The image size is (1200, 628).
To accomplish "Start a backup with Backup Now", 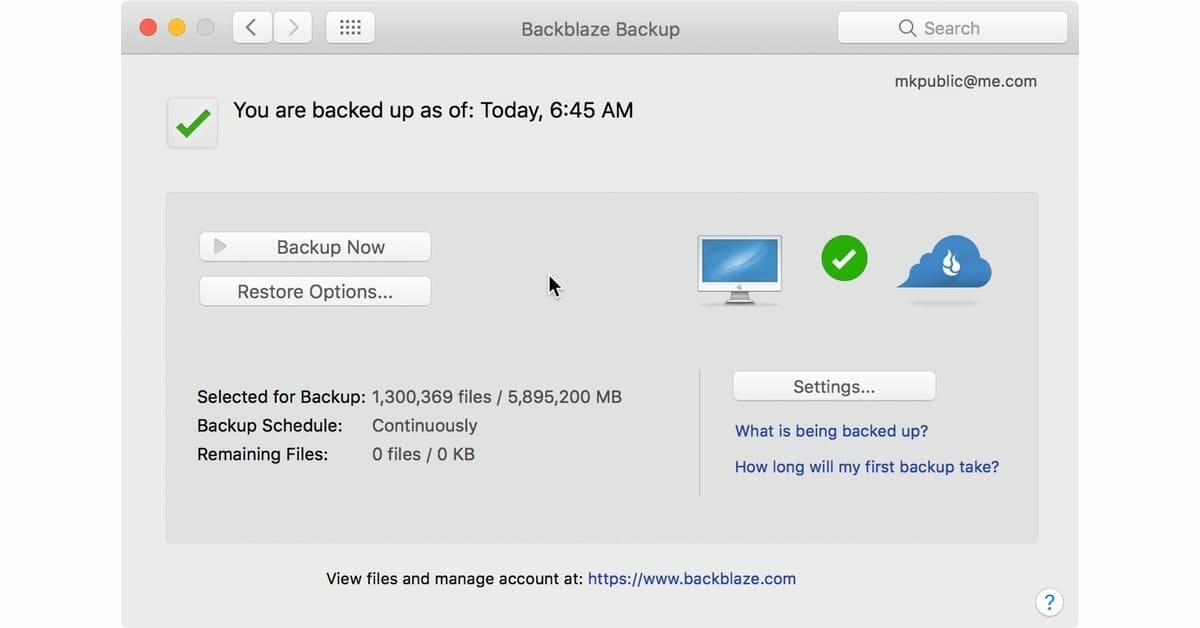I will pos(315,247).
